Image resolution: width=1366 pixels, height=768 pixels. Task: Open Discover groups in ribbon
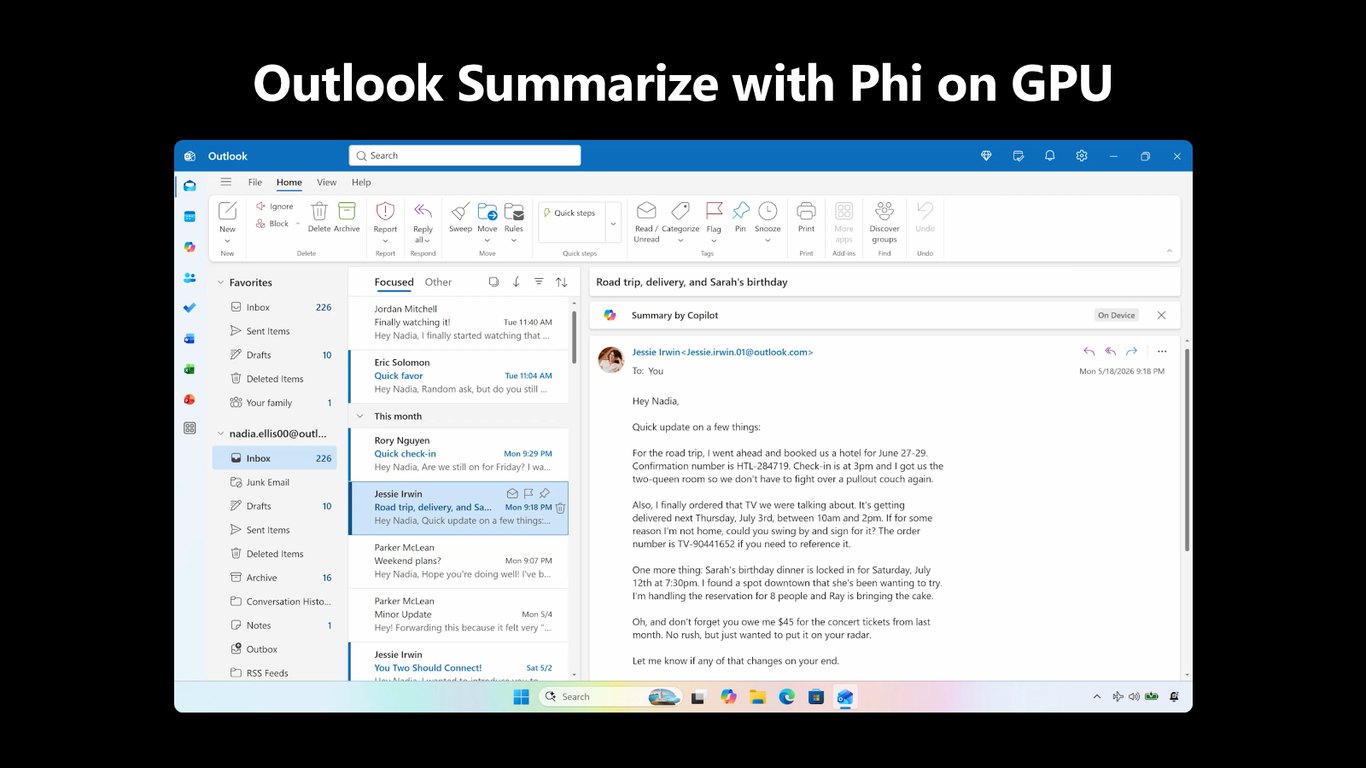884,221
